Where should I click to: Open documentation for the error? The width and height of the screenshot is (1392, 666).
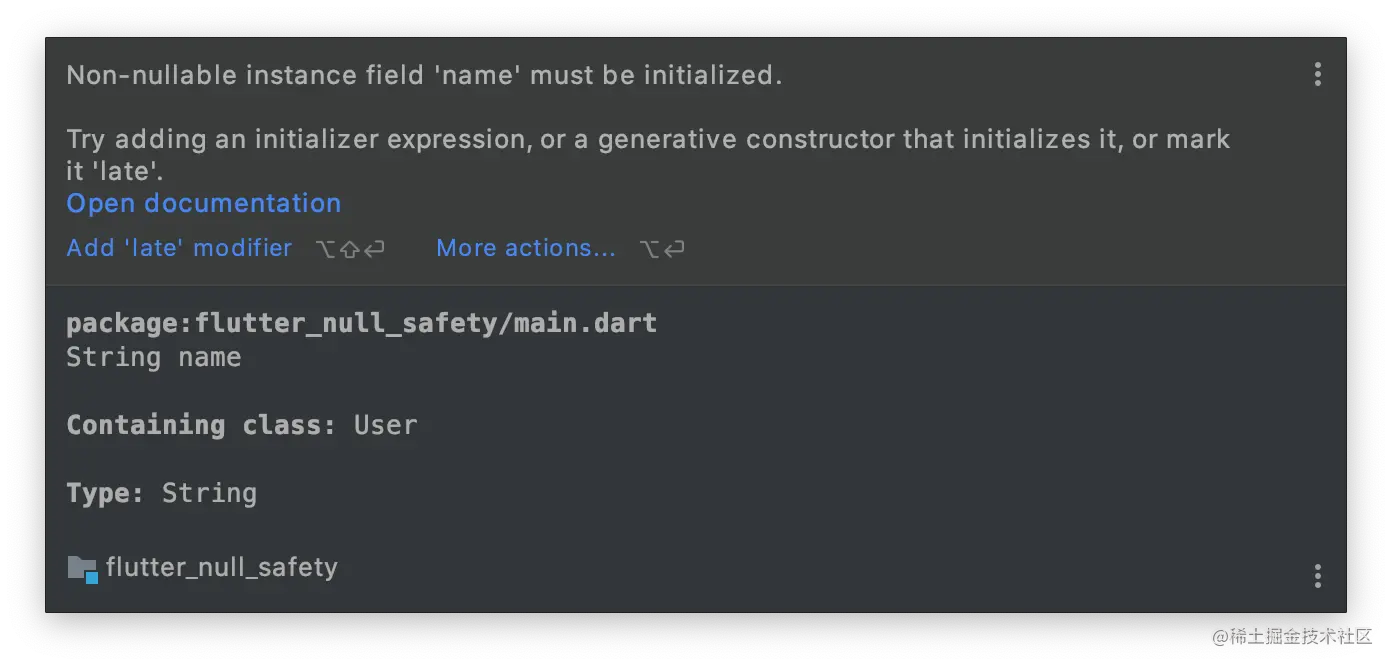click(204, 203)
